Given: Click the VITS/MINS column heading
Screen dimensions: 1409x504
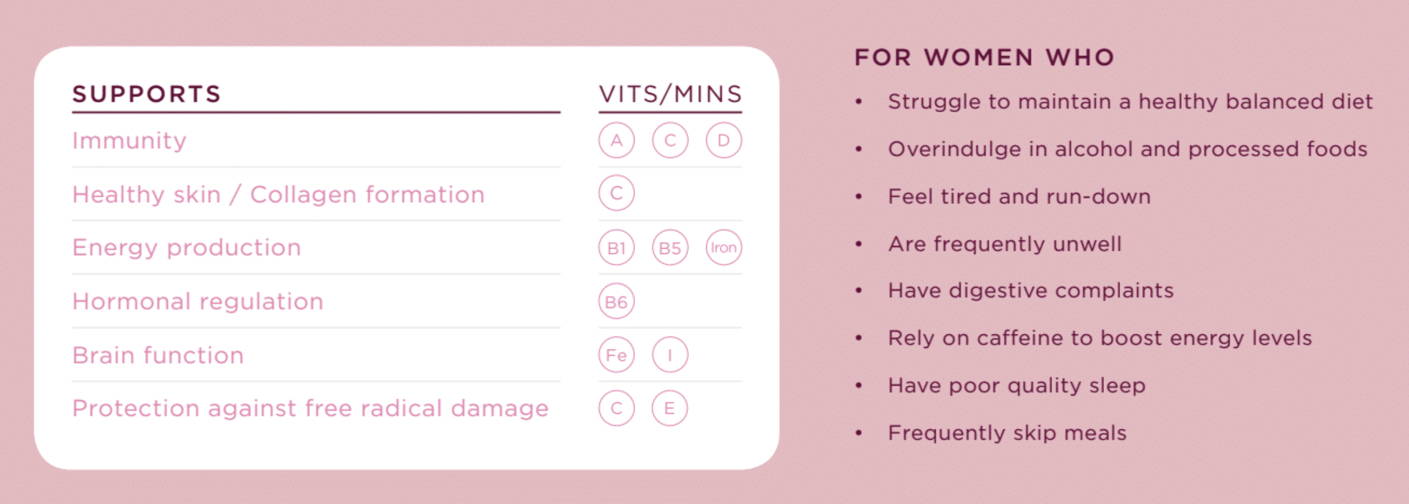Looking at the screenshot, I should click(x=671, y=94).
